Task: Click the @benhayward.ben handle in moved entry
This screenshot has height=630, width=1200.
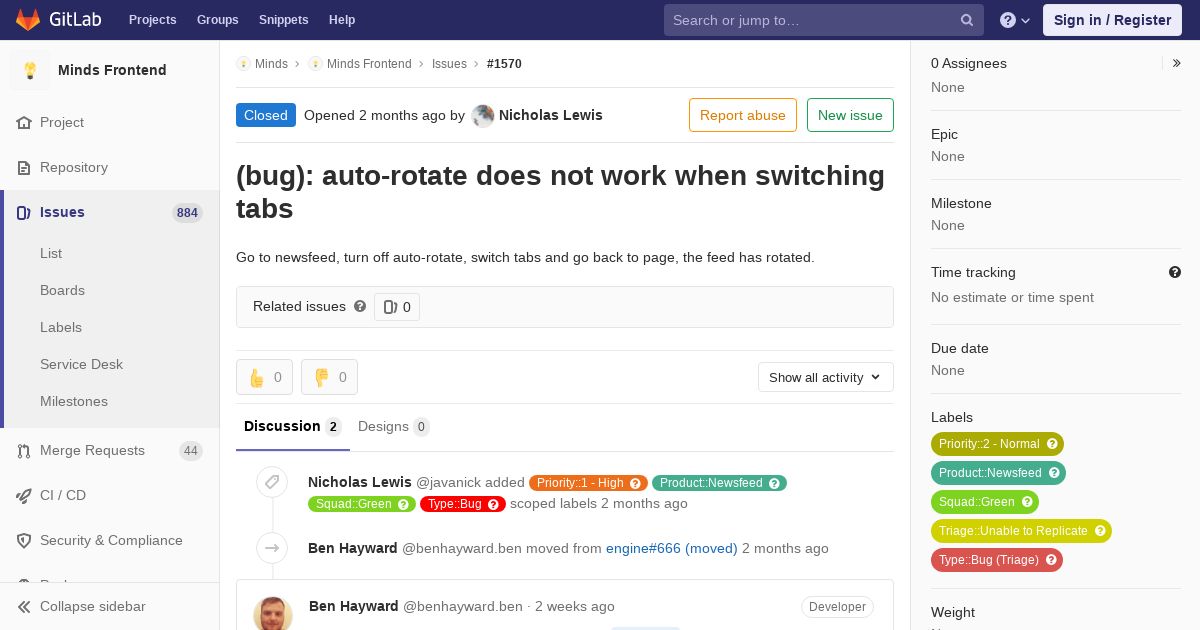Action: tap(462, 548)
